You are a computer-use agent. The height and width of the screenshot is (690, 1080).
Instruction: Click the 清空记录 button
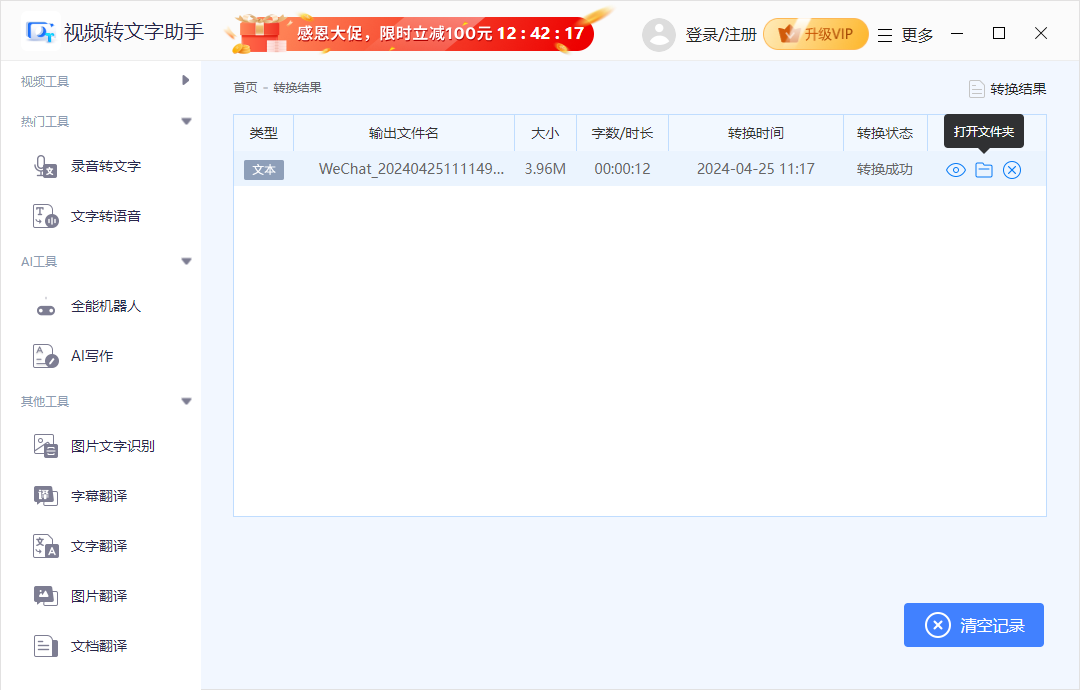point(973,625)
